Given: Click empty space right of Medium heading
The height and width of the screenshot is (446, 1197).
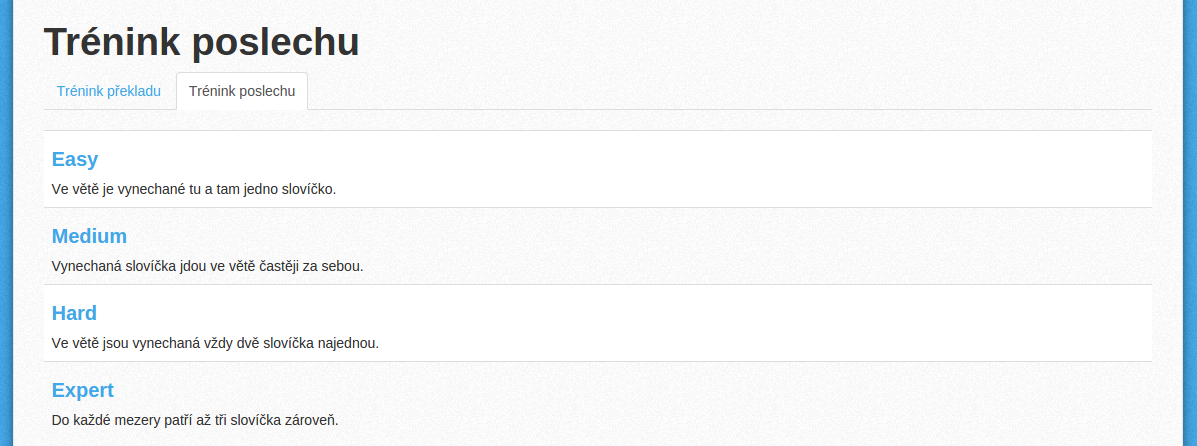Looking at the screenshot, I should coord(611,236).
